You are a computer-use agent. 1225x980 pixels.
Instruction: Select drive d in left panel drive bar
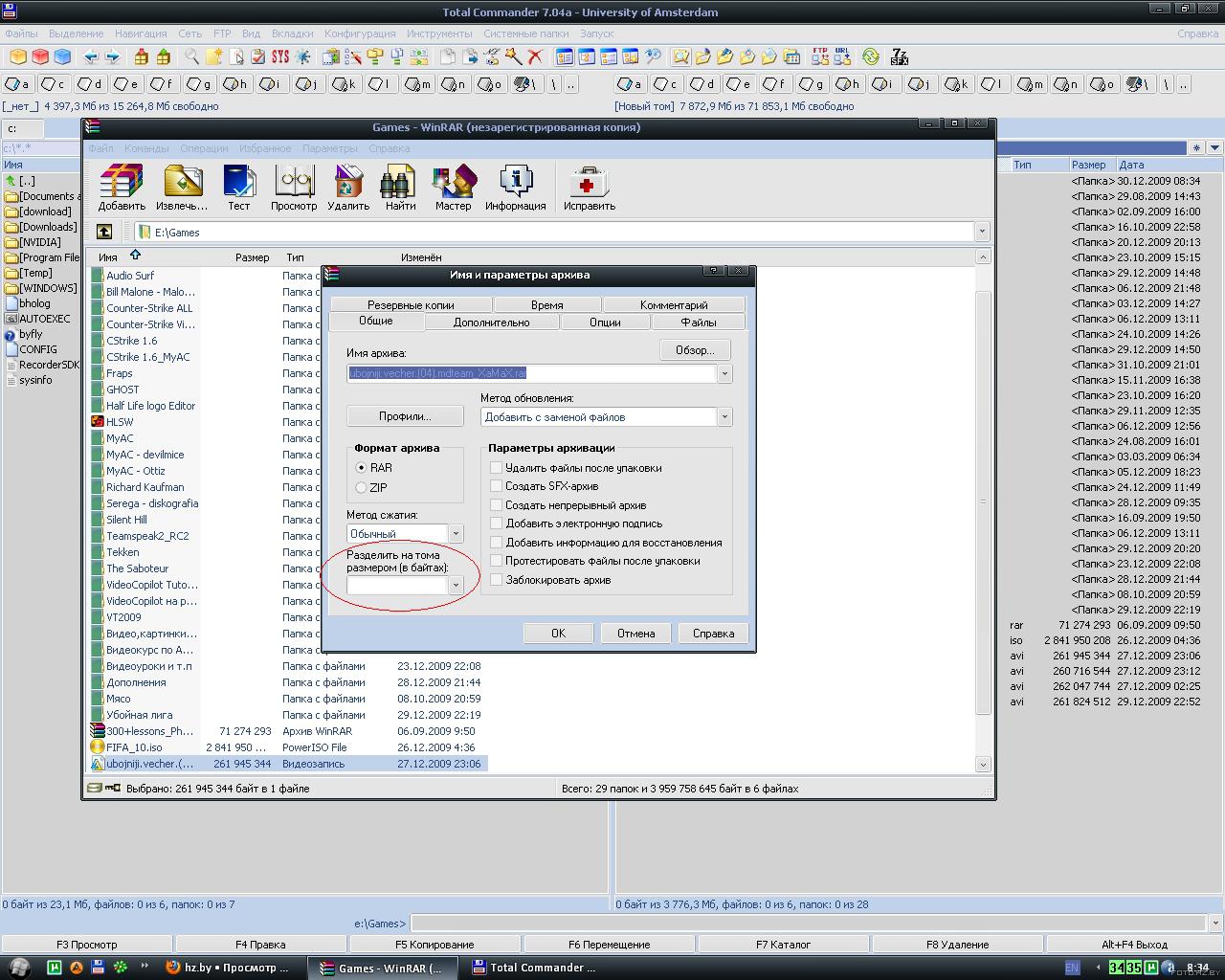(x=91, y=84)
